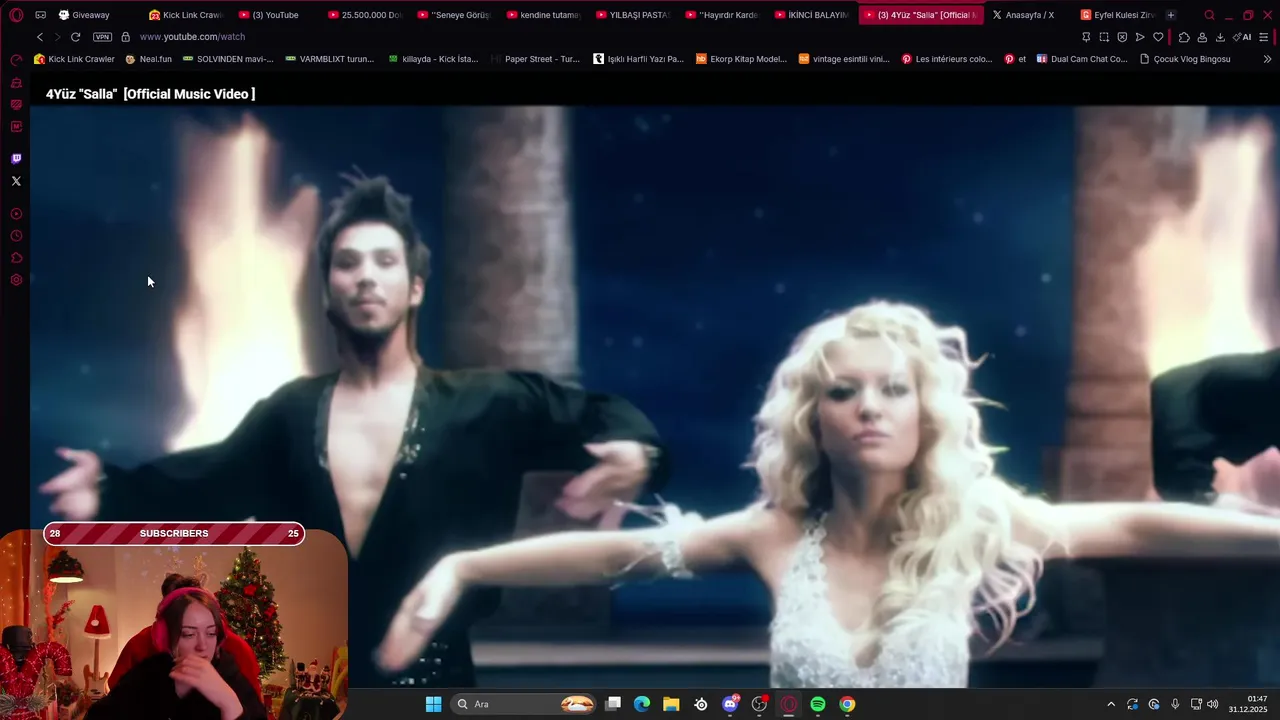Open the easy setup menu lines icon
1280x720 pixels.
pos(1264,37)
